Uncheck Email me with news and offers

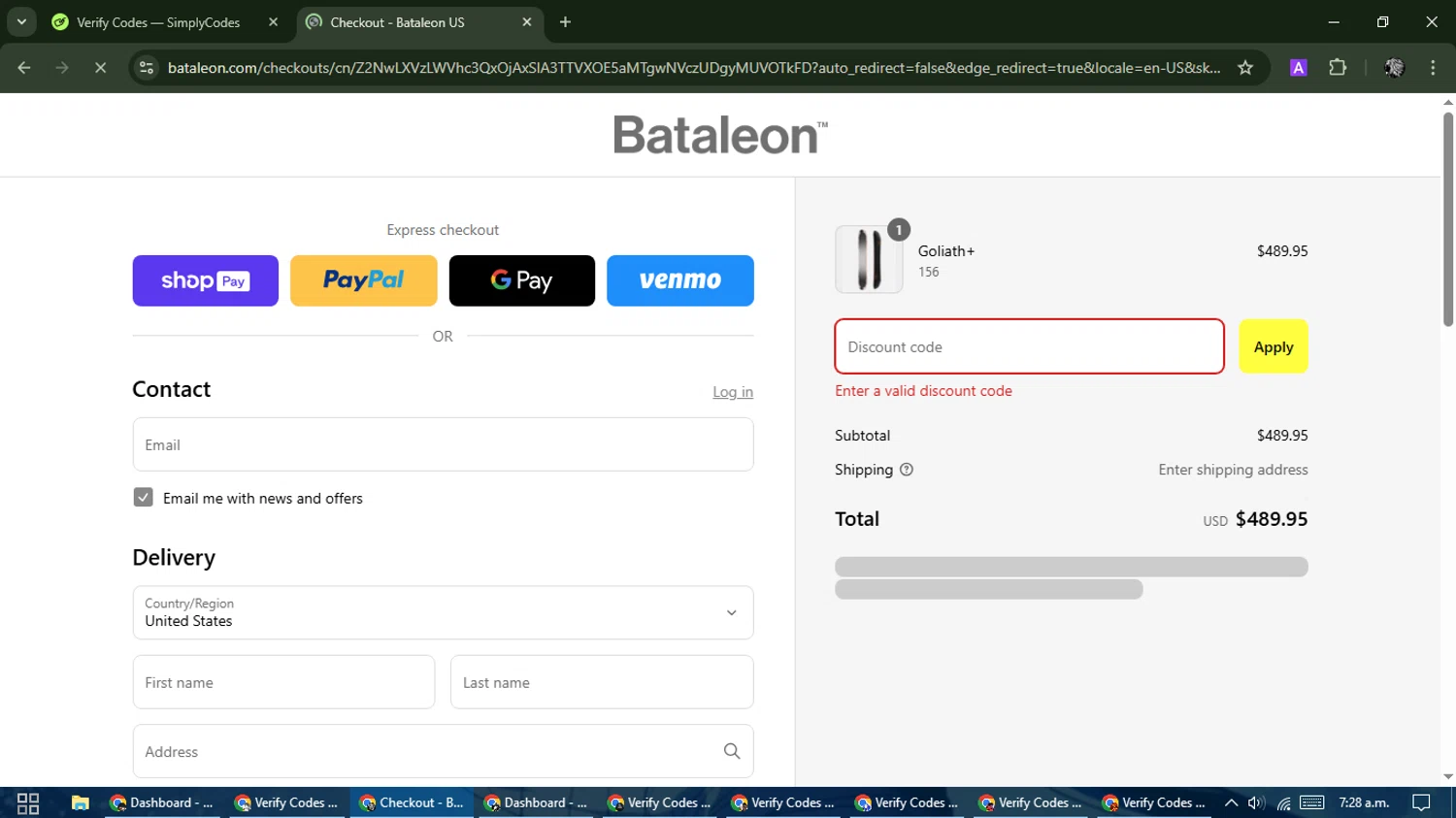[x=144, y=498]
